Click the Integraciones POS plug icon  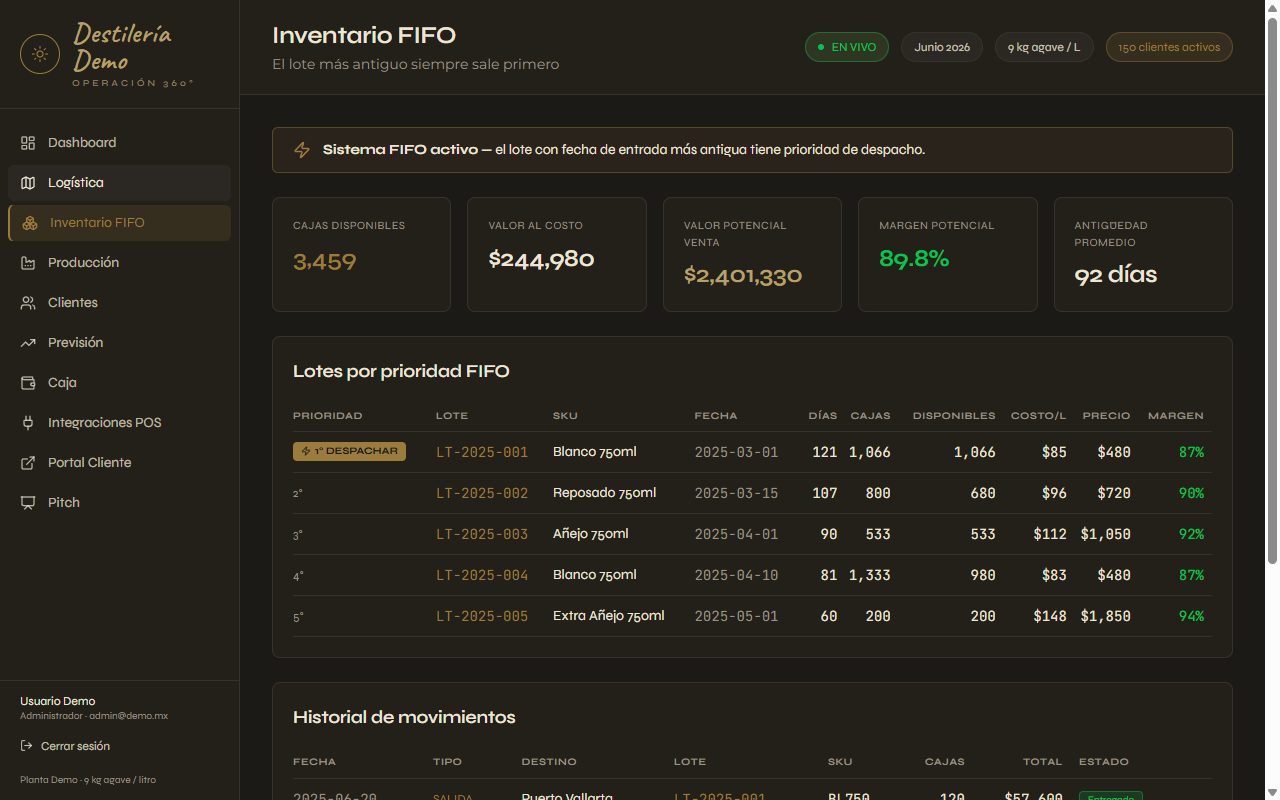[28, 423]
